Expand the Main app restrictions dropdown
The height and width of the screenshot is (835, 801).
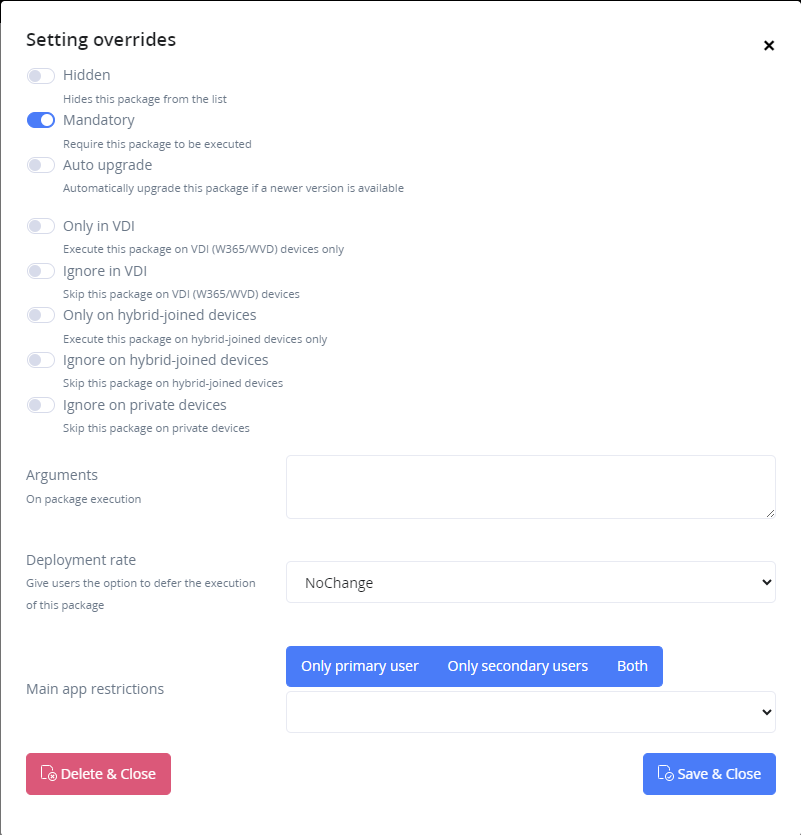pyautogui.click(x=530, y=712)
